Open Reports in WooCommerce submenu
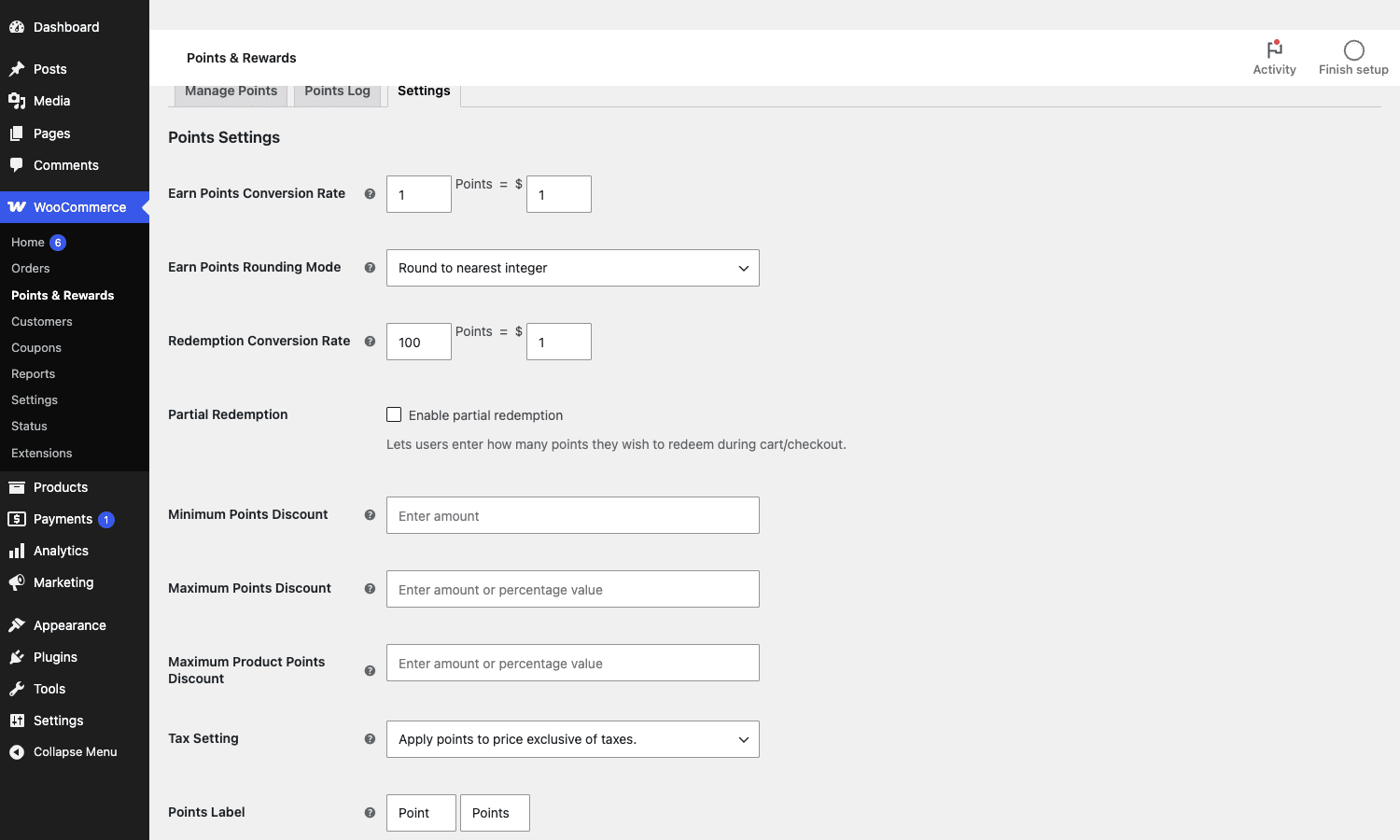This screenshot has width=1400, height=840. (34, 374)
